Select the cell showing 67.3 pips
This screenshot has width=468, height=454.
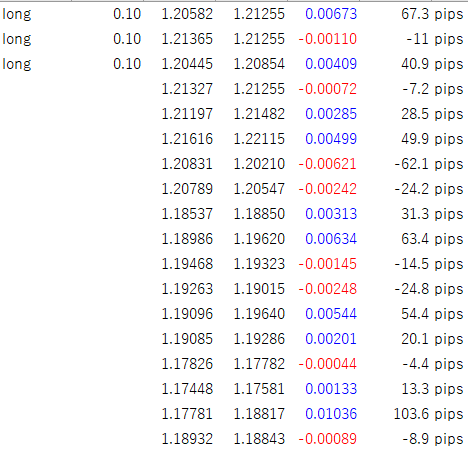[432, 14]
